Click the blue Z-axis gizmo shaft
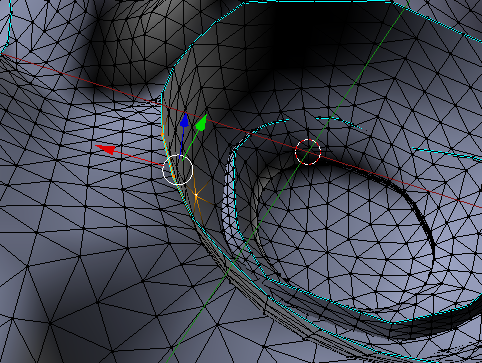Viewport: 482px width, 363px height. (182, 142)
